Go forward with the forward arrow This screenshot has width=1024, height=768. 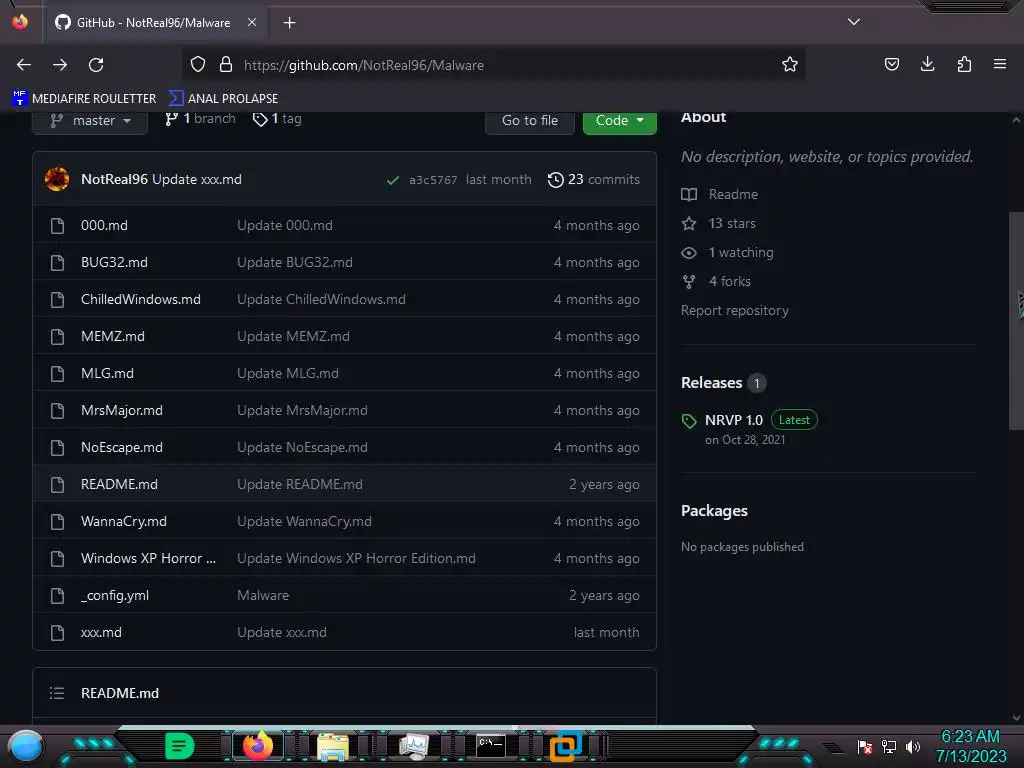[60, 65]
